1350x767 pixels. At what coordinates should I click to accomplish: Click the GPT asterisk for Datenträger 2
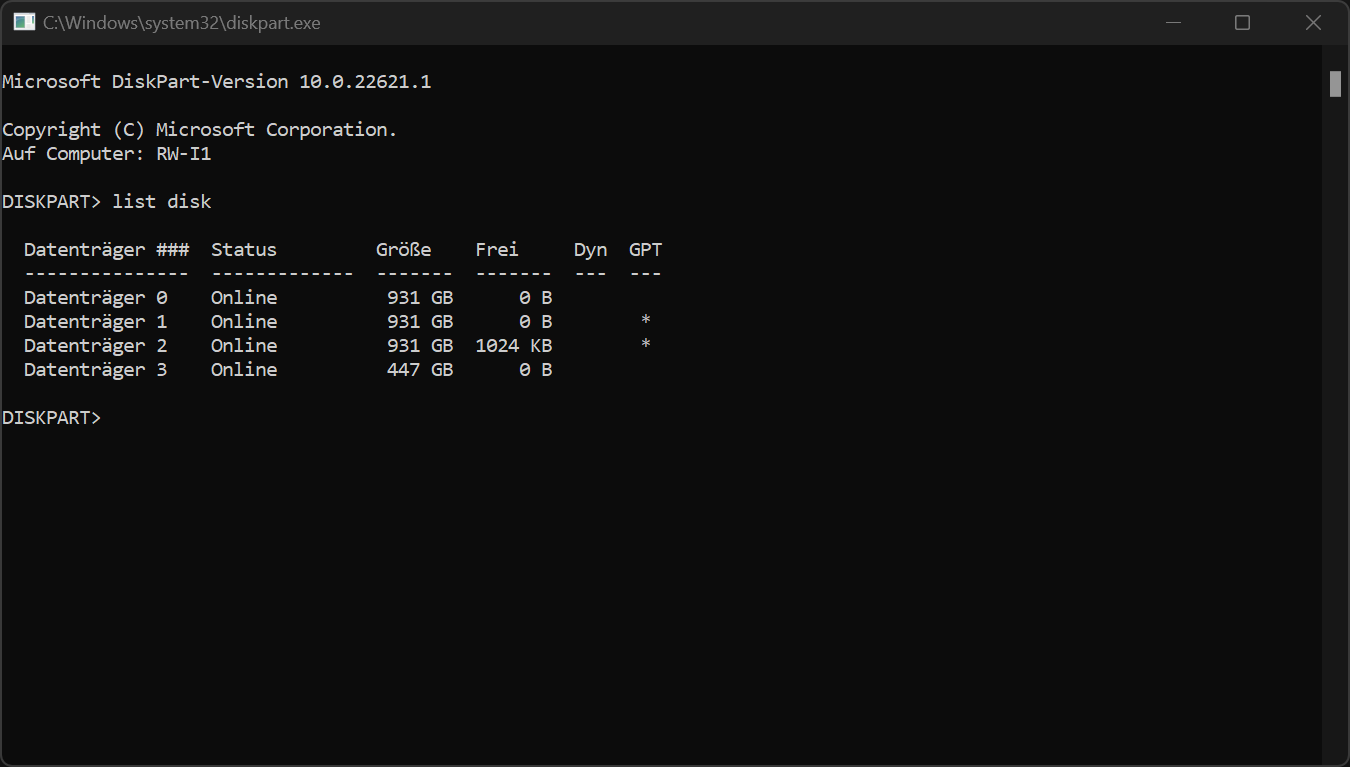click(646, 344)
